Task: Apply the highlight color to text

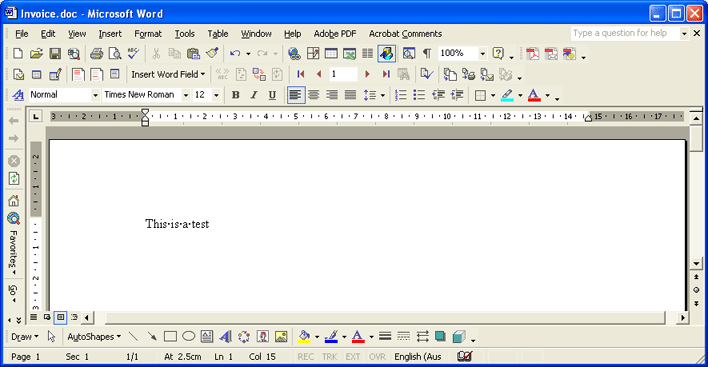Action: [507, 95]
